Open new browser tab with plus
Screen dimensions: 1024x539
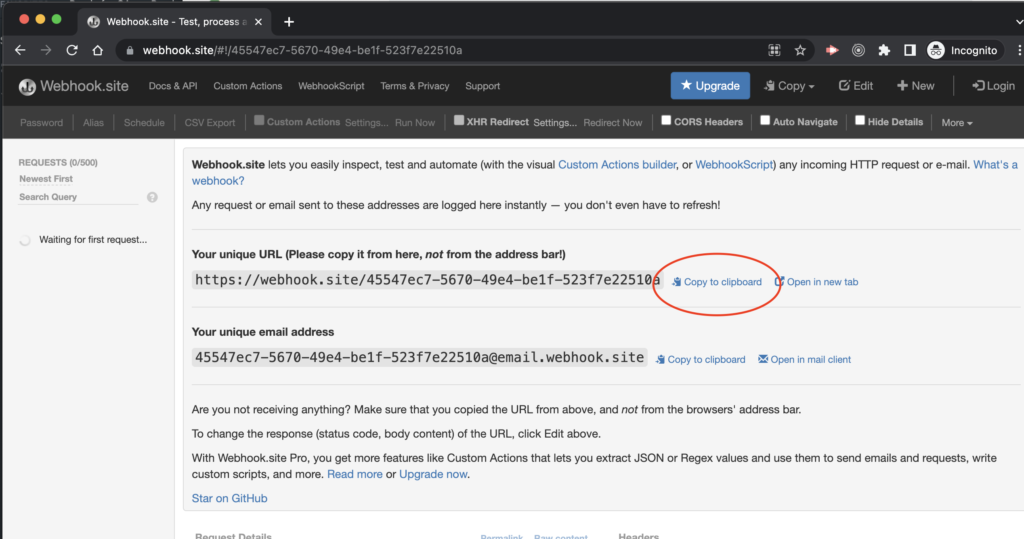click(289, 22)
